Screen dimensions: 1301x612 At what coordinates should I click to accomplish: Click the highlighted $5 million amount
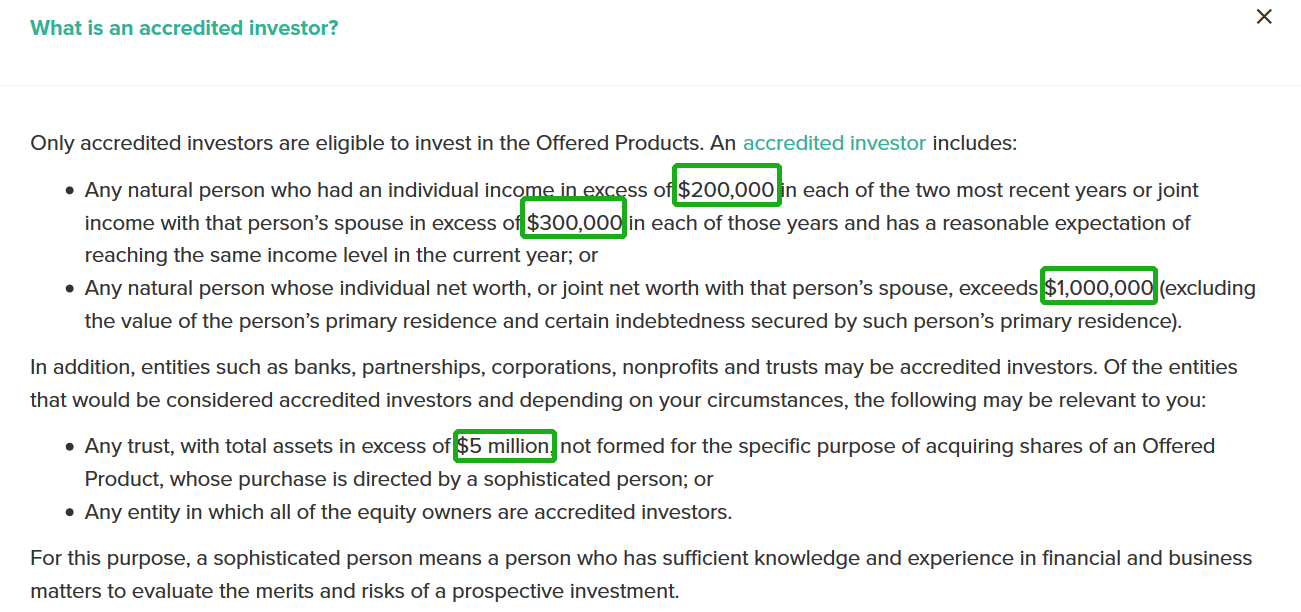tap(505, 446)
